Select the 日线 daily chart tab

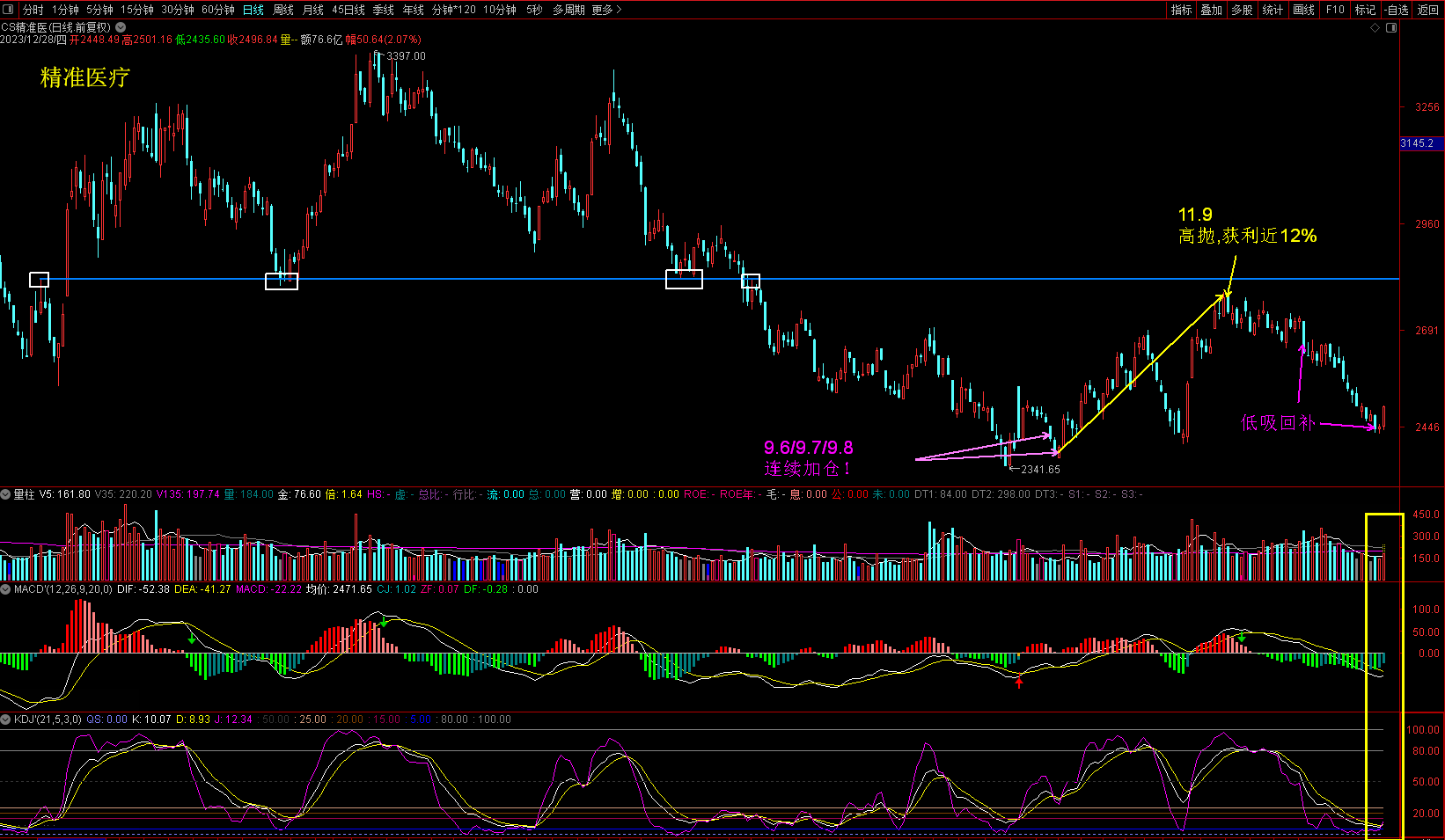point(253,10)
